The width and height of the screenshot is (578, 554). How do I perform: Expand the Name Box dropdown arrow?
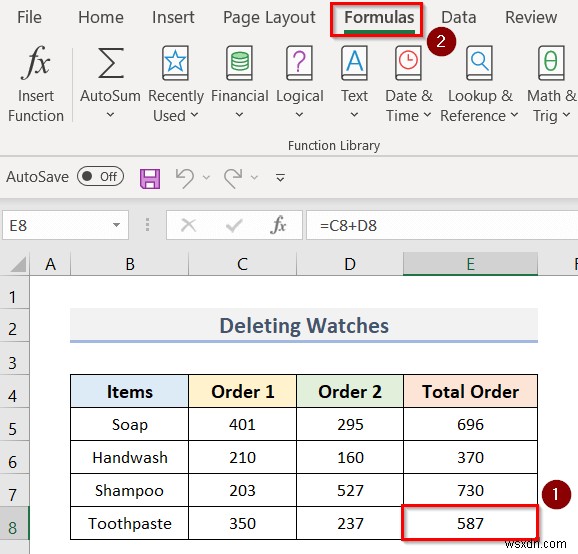pyautogui.click(x=116, y=225)
